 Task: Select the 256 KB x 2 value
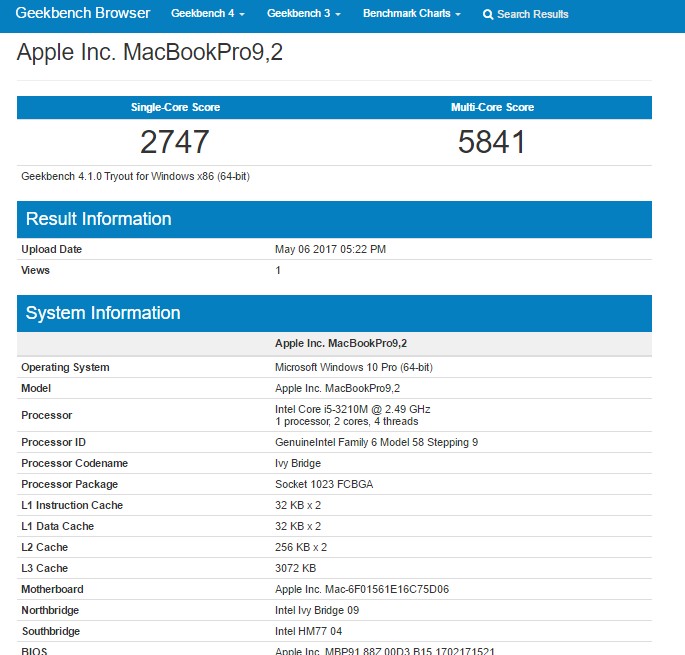(x=301, y=547)
